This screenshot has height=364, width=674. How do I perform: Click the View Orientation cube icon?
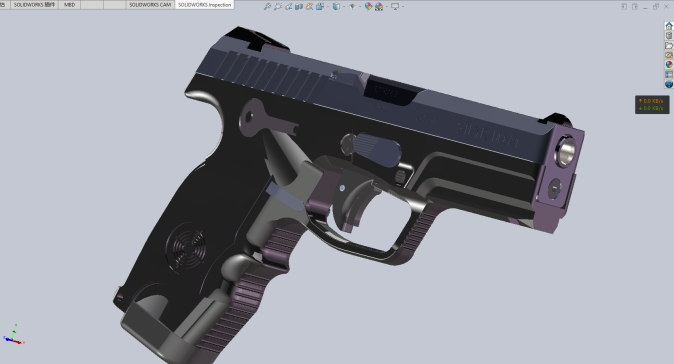[319, 6]
